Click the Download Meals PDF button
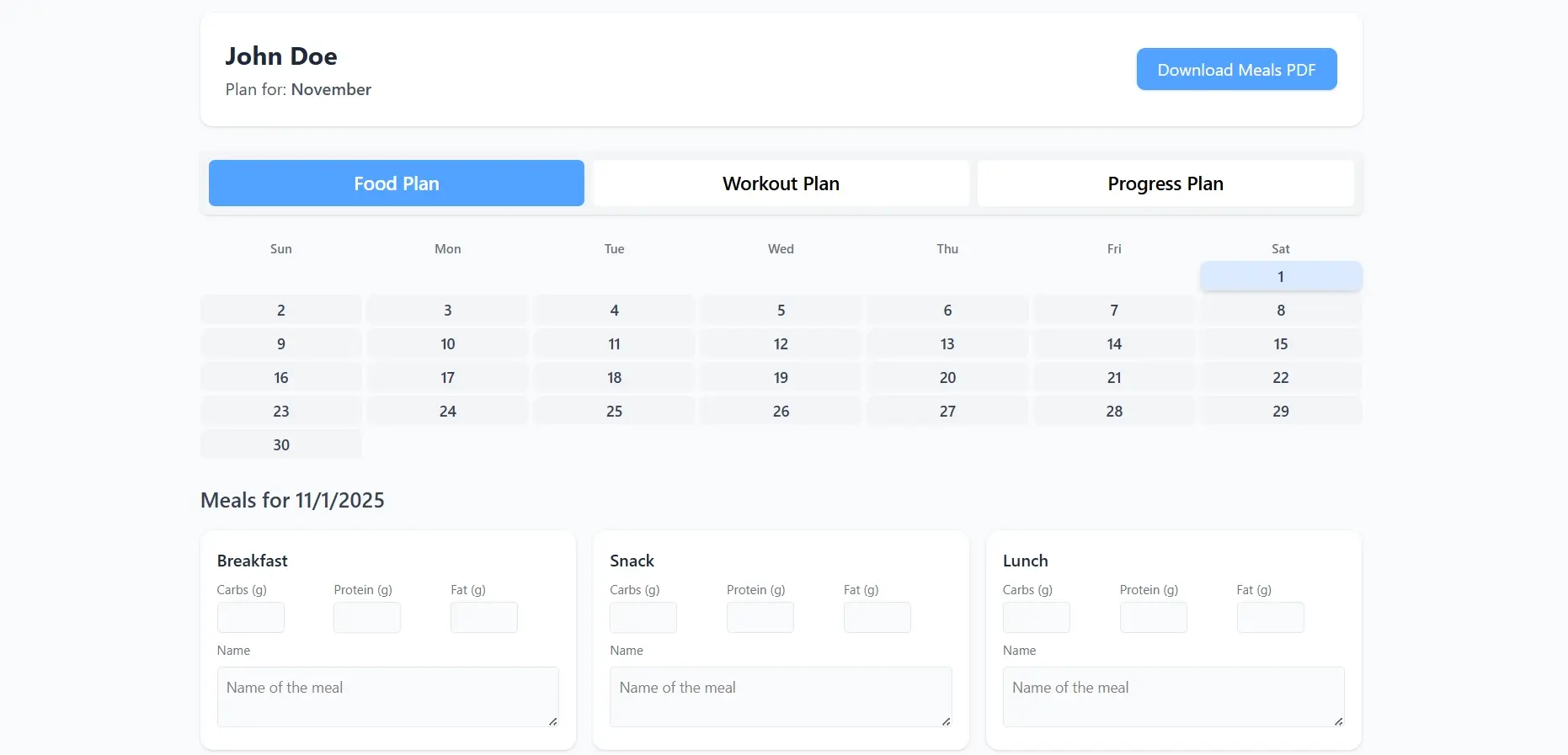The image size is (1568, 755). [1236, 70]
